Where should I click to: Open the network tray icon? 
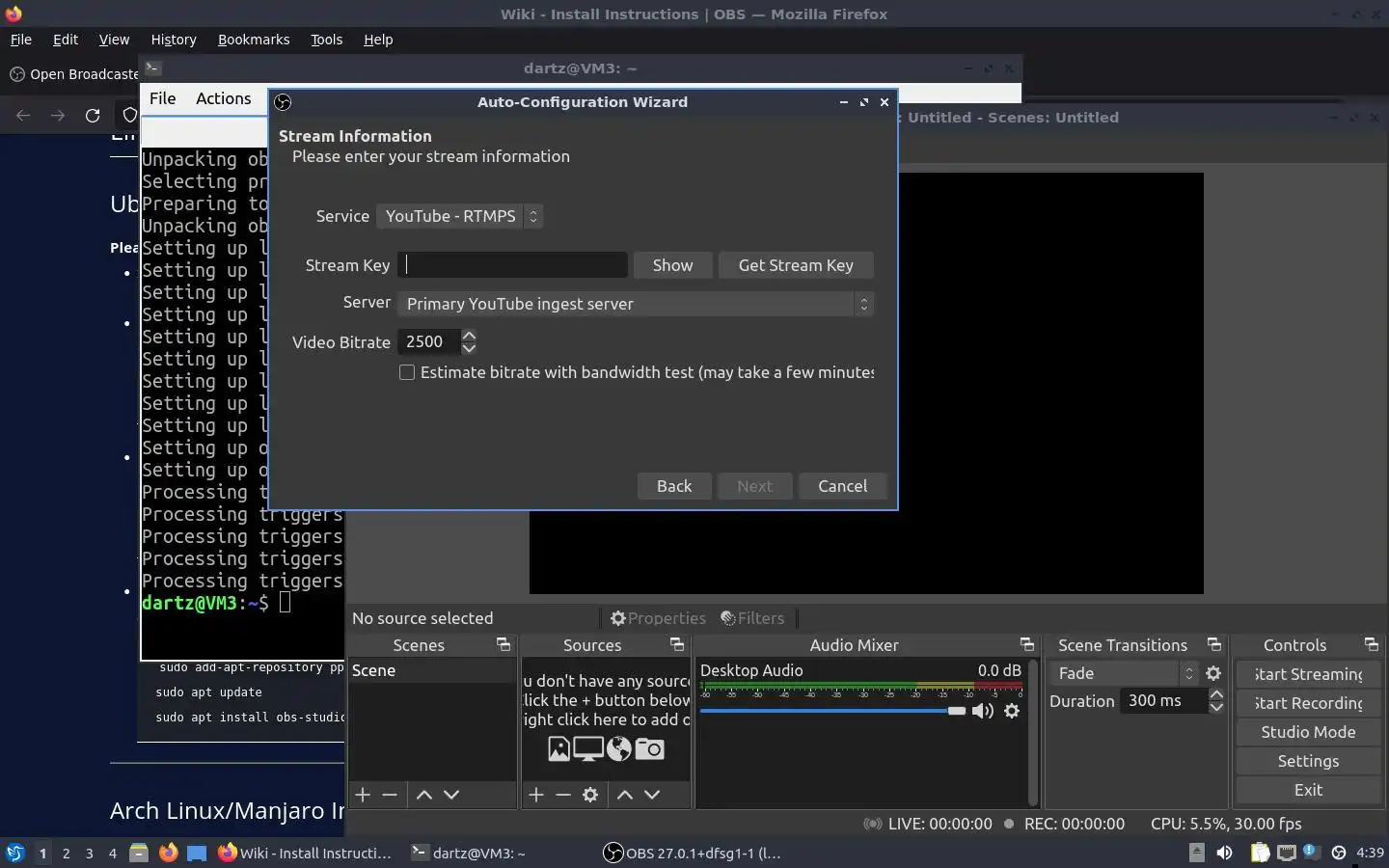pyautogui.click(x=1287, y=853)
